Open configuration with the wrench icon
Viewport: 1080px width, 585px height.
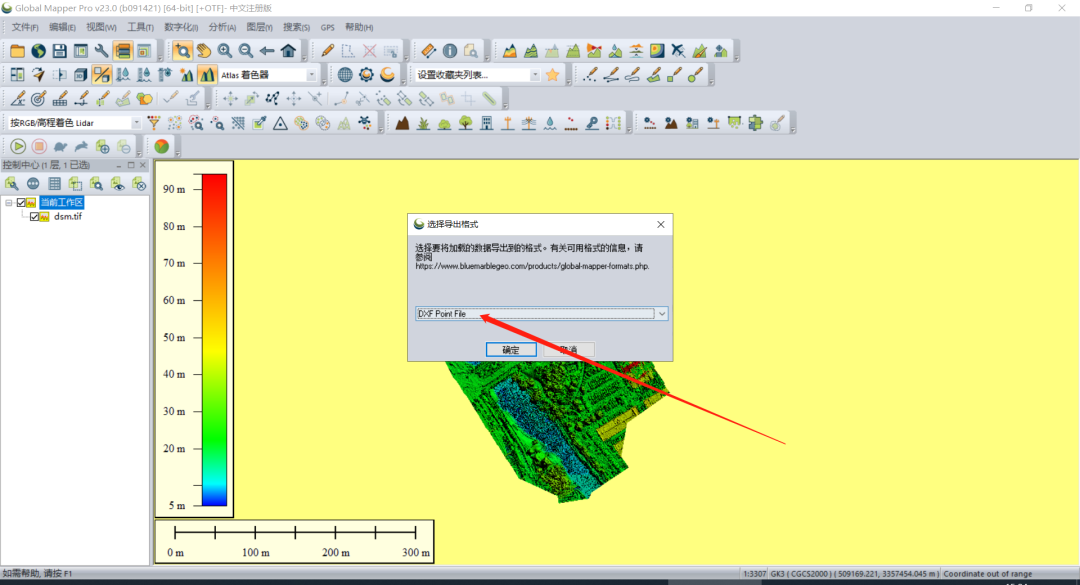(x=101, y=51)
